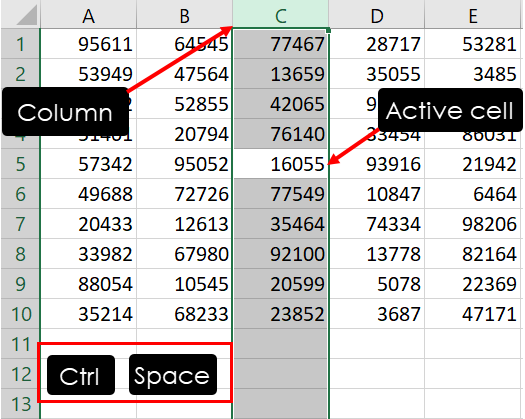Select row 5 header
Viewport: 525px width, 419px height.
[x=20, y=164]
